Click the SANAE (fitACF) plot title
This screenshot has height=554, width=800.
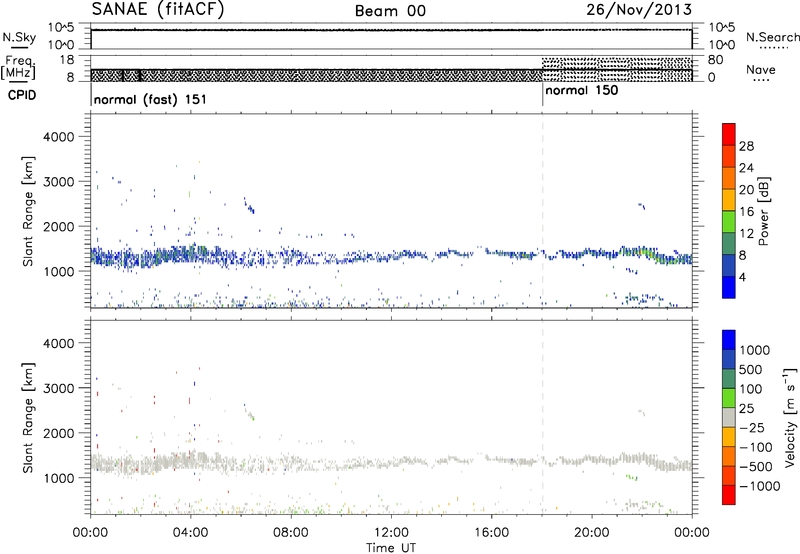[x=158, y=10]
